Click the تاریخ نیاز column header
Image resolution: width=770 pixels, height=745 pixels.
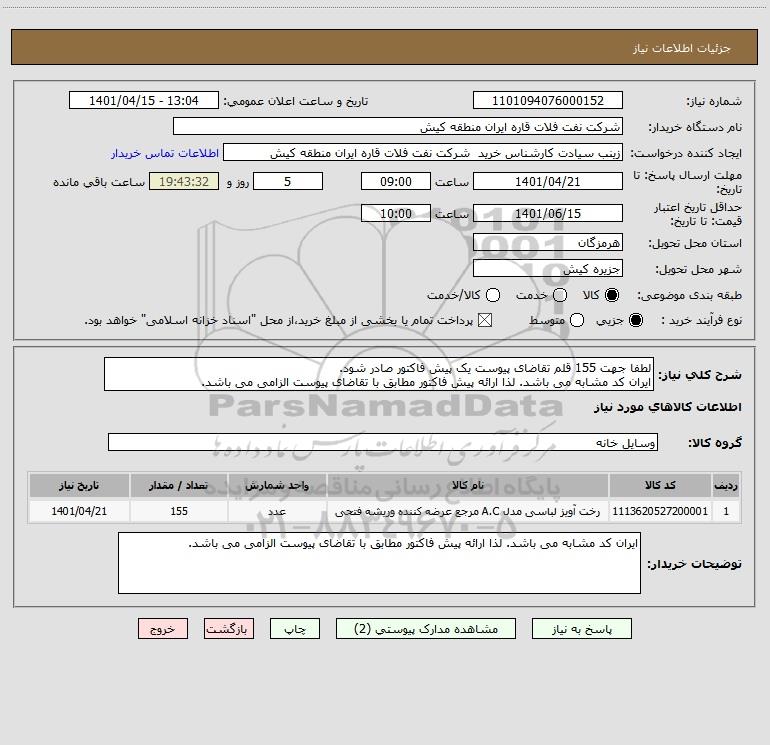click(x=79, y=485)
